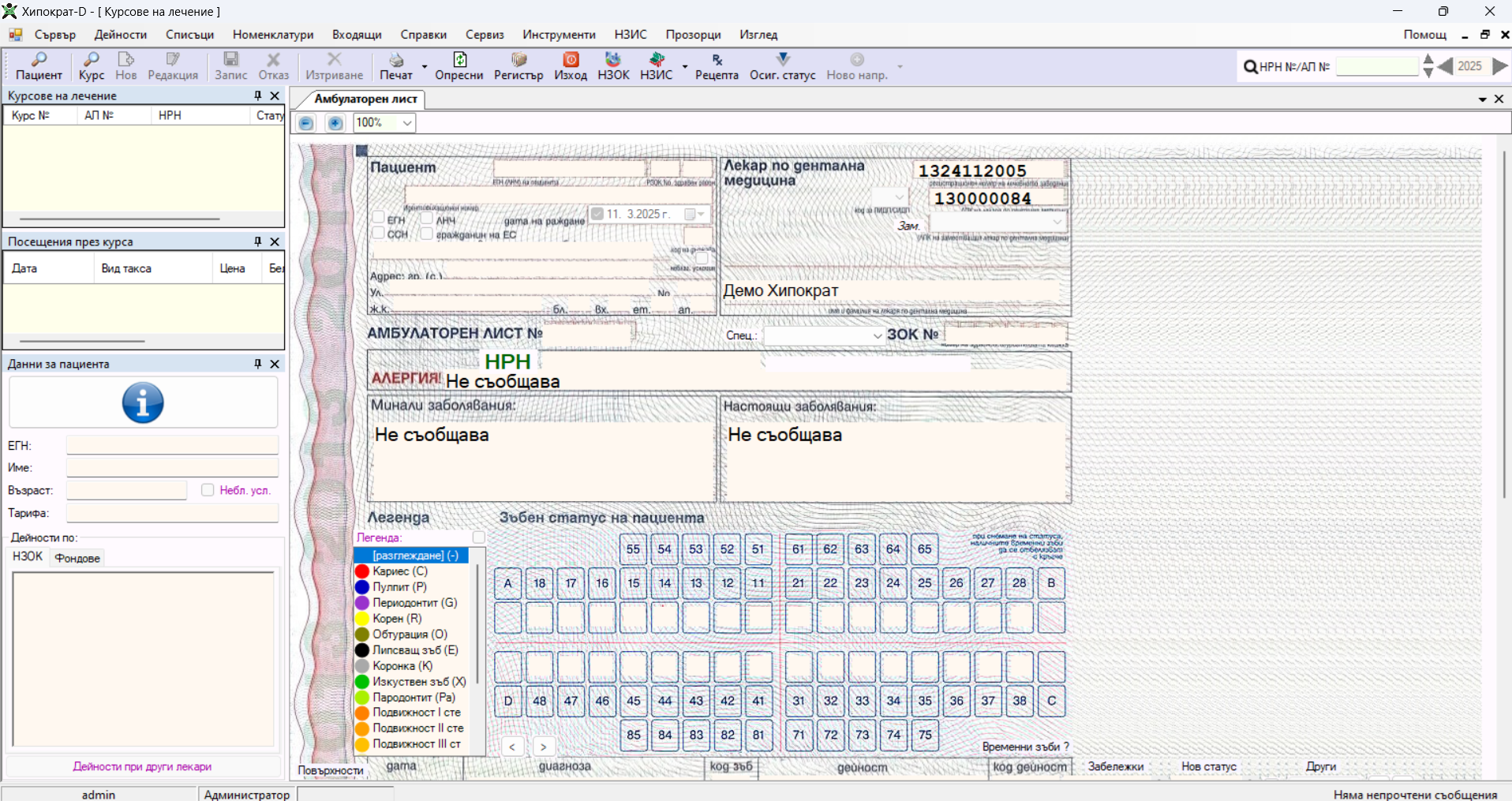Click tooth 46 button
This screenshot has height=801, width=1512.
[602, 701]
